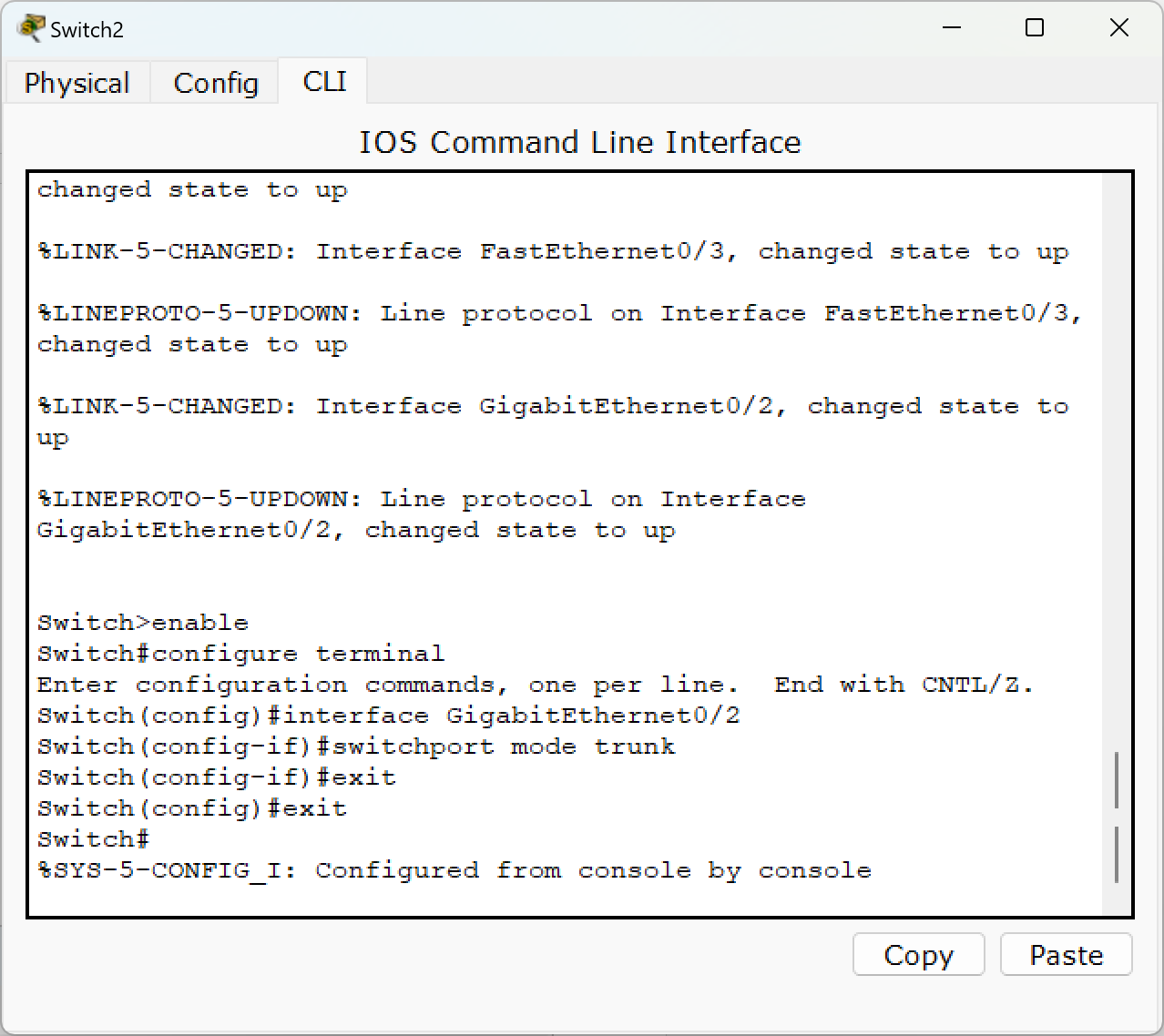
Task: Click the %SYS-5-CONFIG_I console message
Action: click(454, 870)
